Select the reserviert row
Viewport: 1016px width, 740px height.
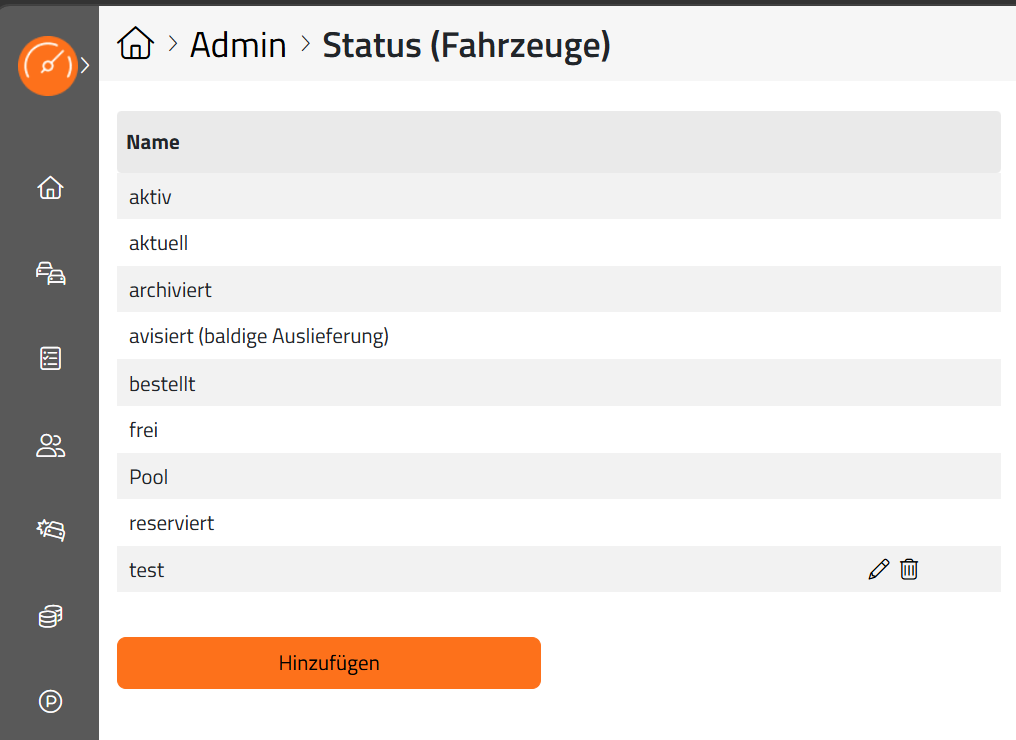[x=559, y=523]
